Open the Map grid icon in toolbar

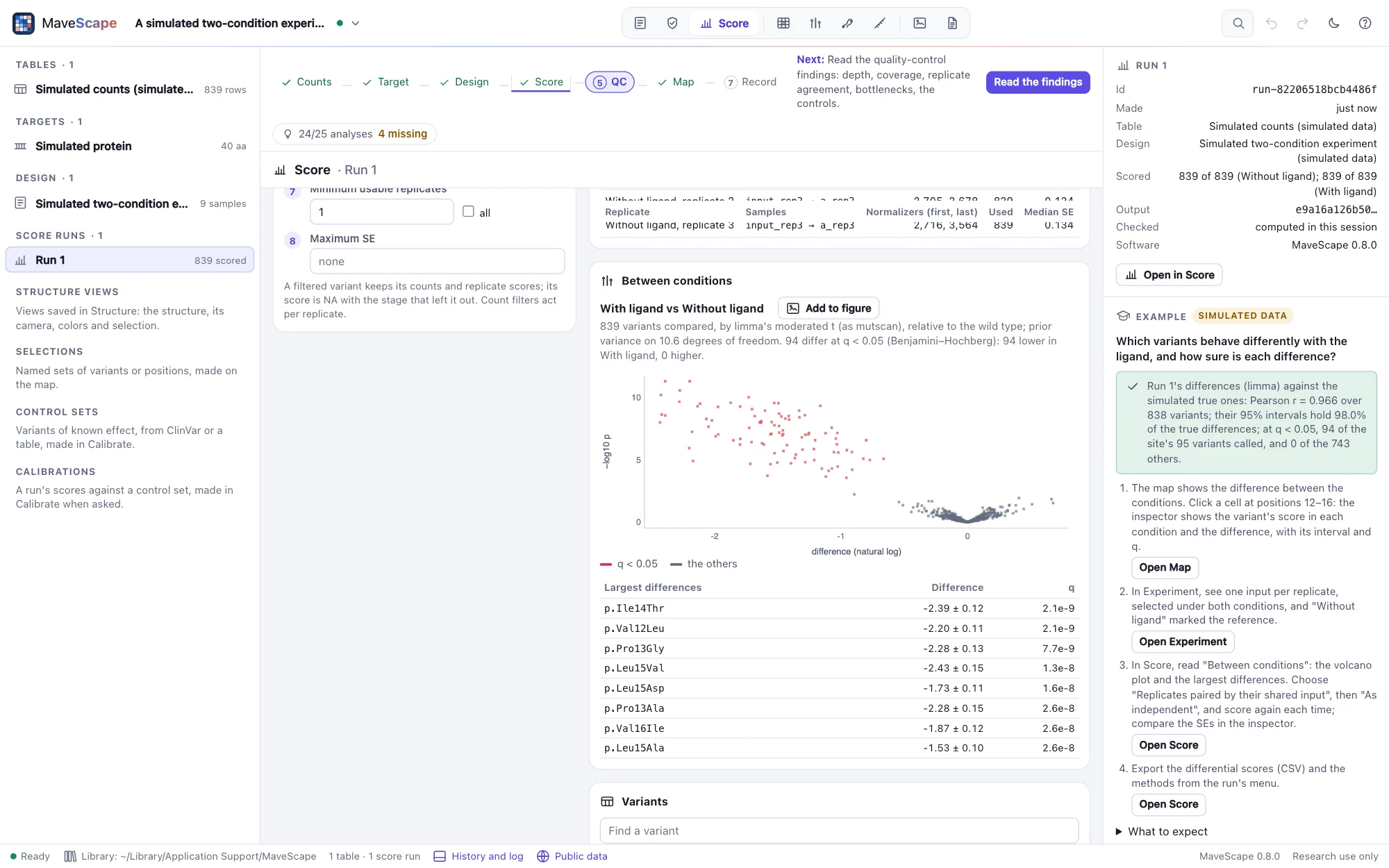(783, 23)
